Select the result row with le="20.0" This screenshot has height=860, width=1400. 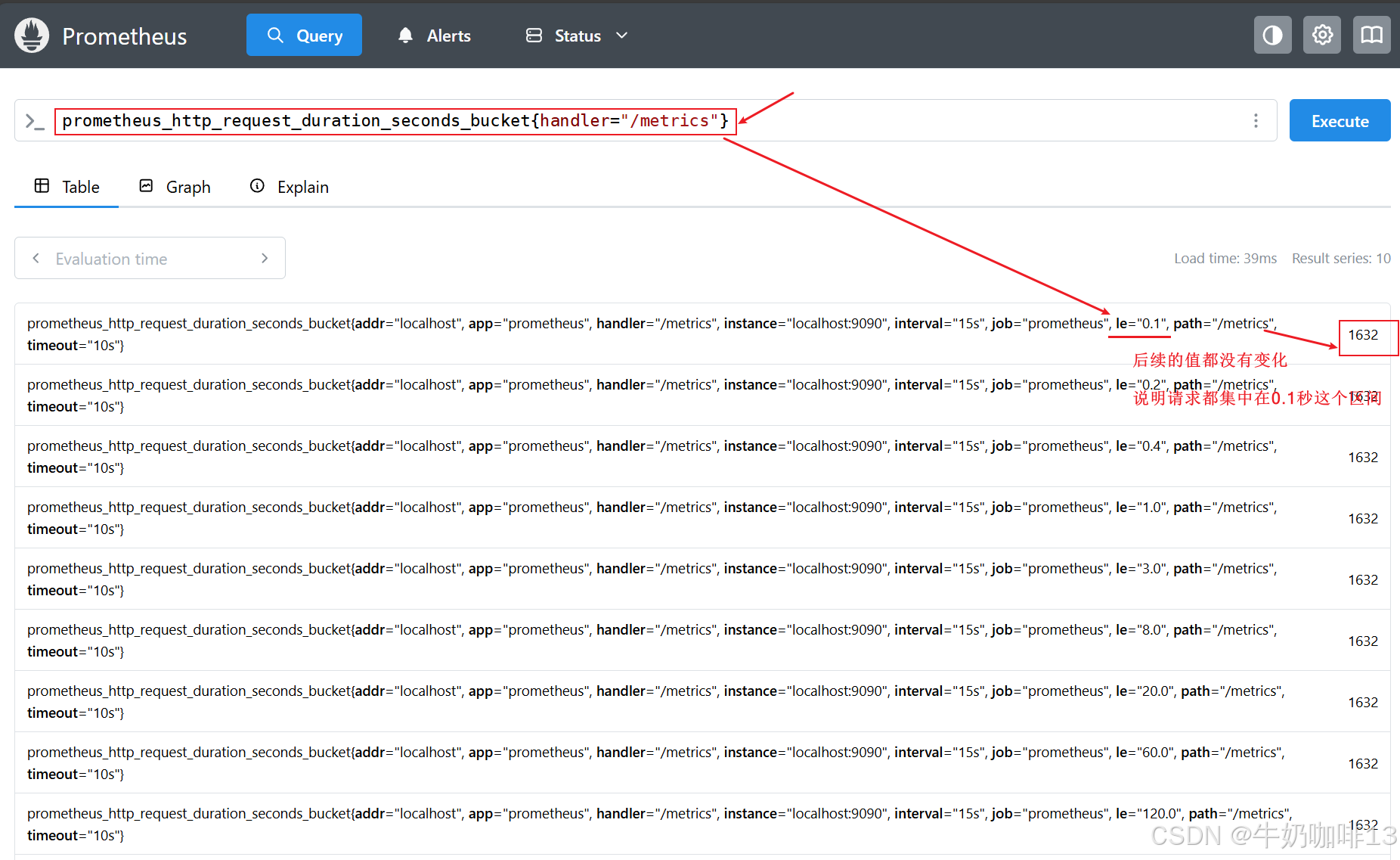(x=702, y=702)
